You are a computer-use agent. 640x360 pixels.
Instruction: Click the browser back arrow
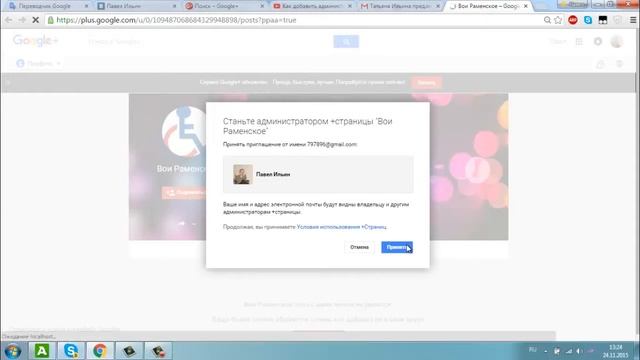pyautogui.click(x=9, y=20)
